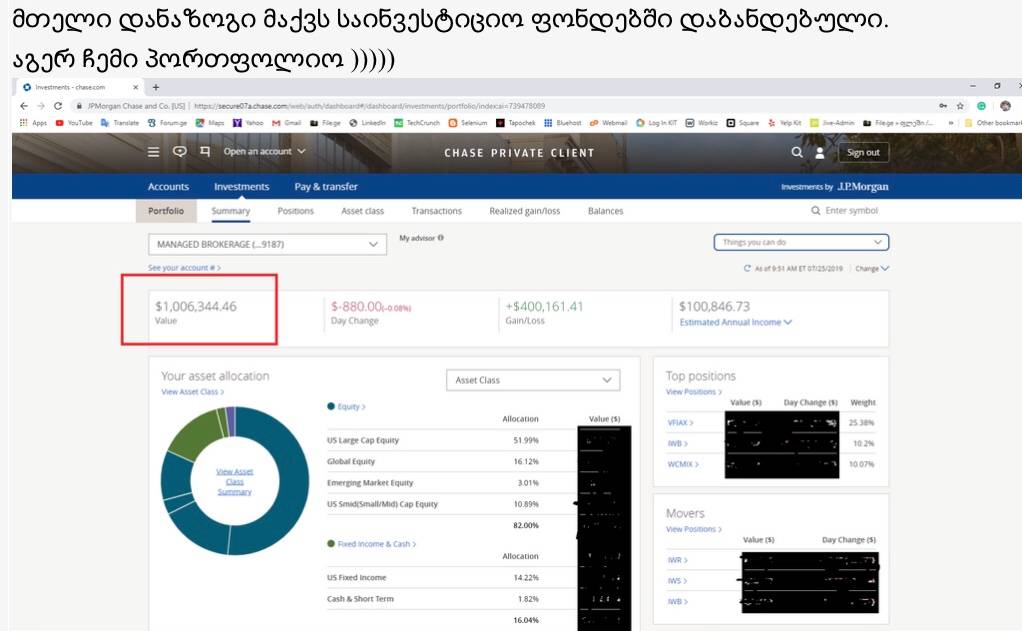Open IWR link in Movers

coord(678,560)
